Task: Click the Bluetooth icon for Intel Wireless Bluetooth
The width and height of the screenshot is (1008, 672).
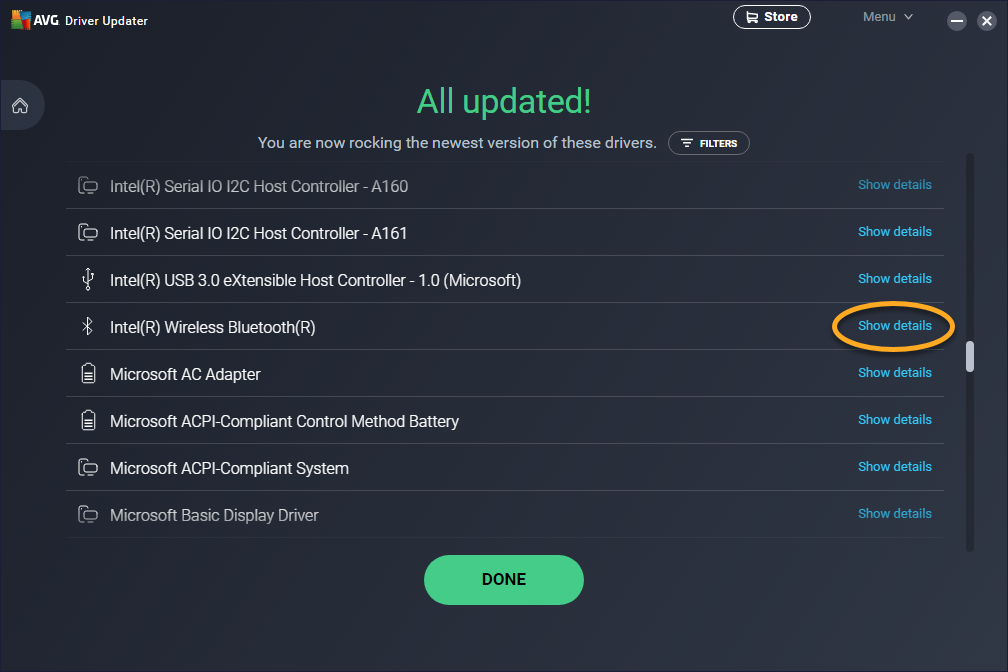Action: tap(88, 327)
